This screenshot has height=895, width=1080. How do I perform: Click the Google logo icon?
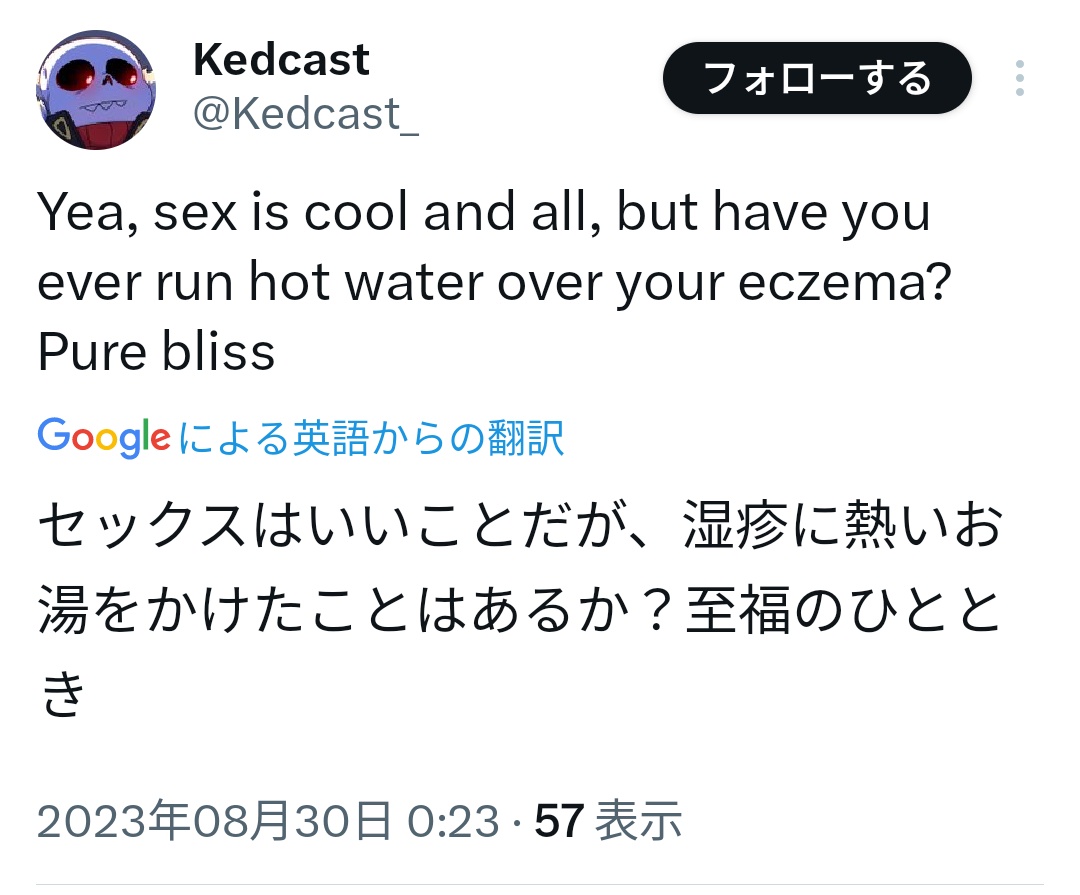coord(104,437)
